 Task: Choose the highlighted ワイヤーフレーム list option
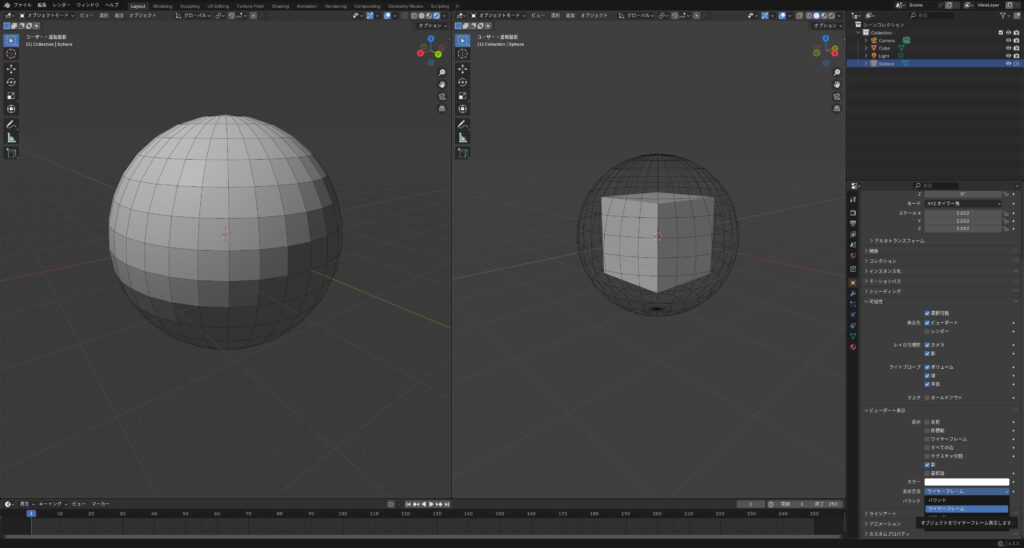click(967, 508)
